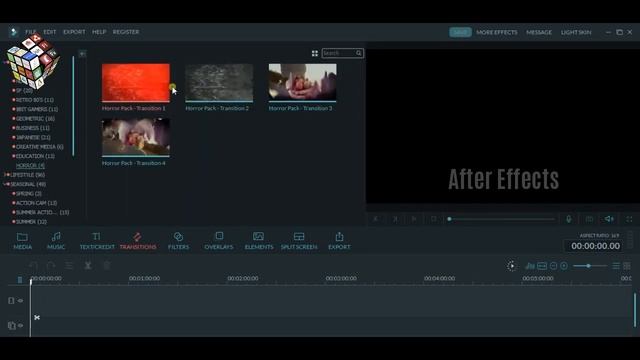This screenshot has width=640, height=360.
Task: Toggle the first video track lock icon
Action: point(11,301)
